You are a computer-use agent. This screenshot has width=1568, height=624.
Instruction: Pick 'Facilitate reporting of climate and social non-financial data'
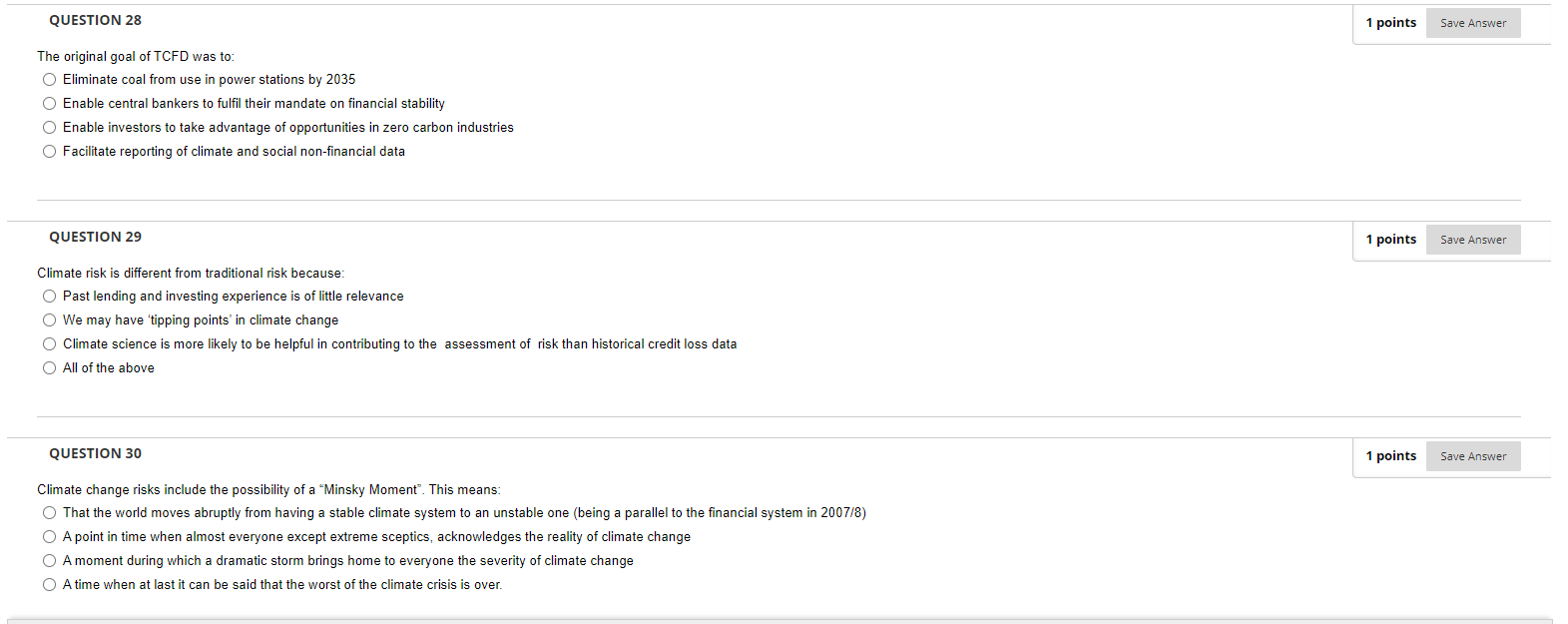click(49, 152)
